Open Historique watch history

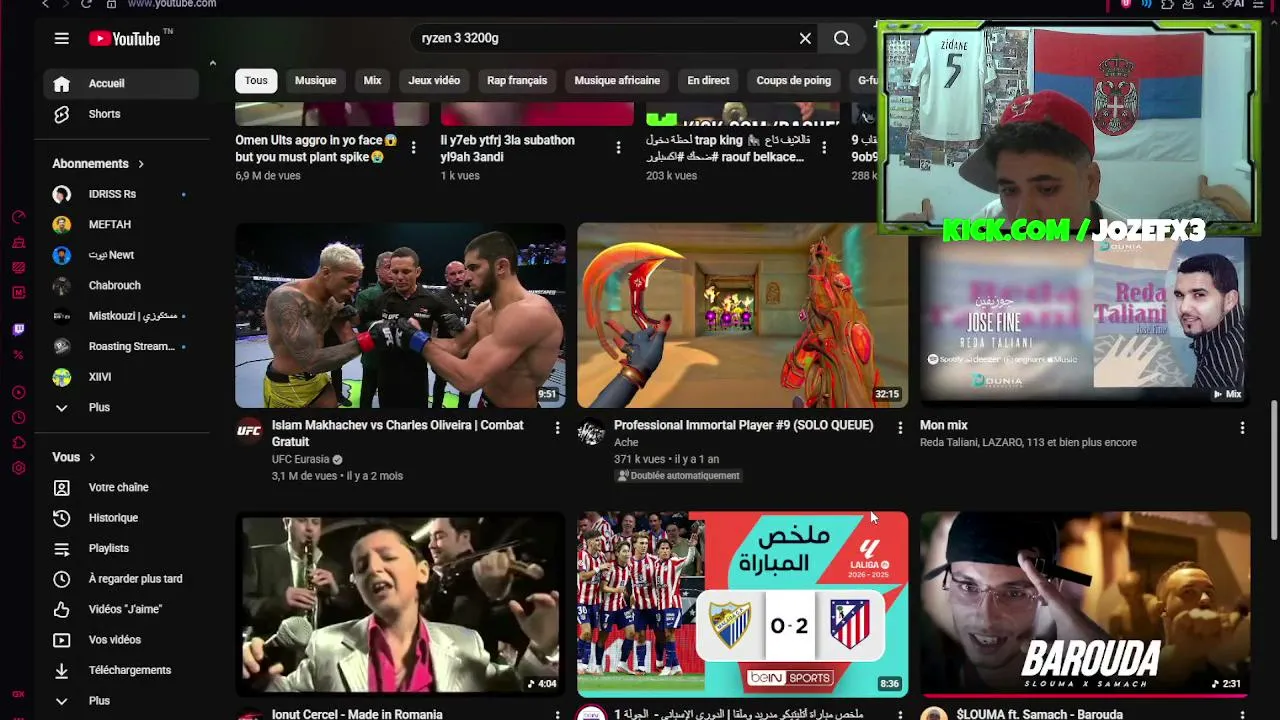(x=121, y=518)
